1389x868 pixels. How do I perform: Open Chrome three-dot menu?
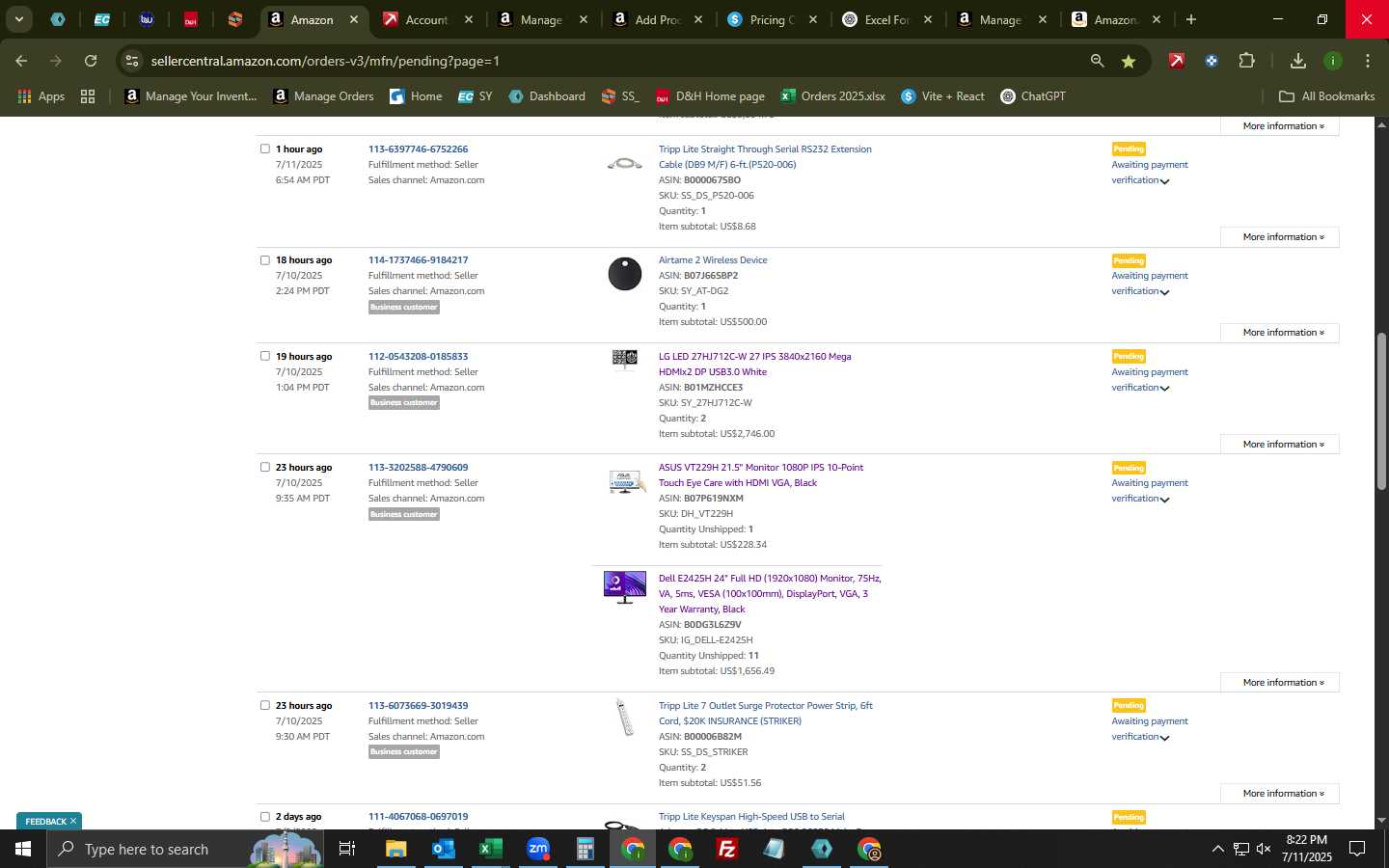coord(1367,61)
